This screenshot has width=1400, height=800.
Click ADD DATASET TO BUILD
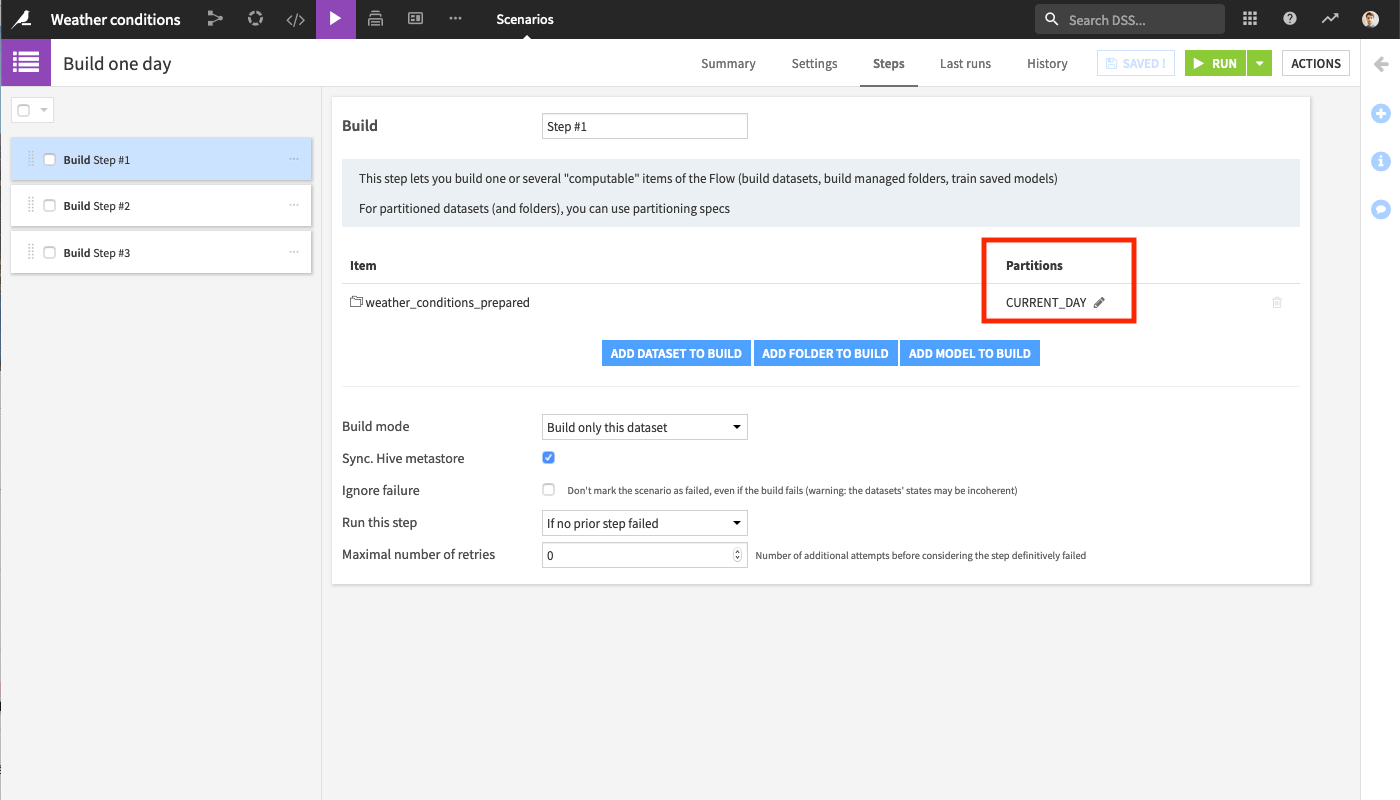coord(676,353)
